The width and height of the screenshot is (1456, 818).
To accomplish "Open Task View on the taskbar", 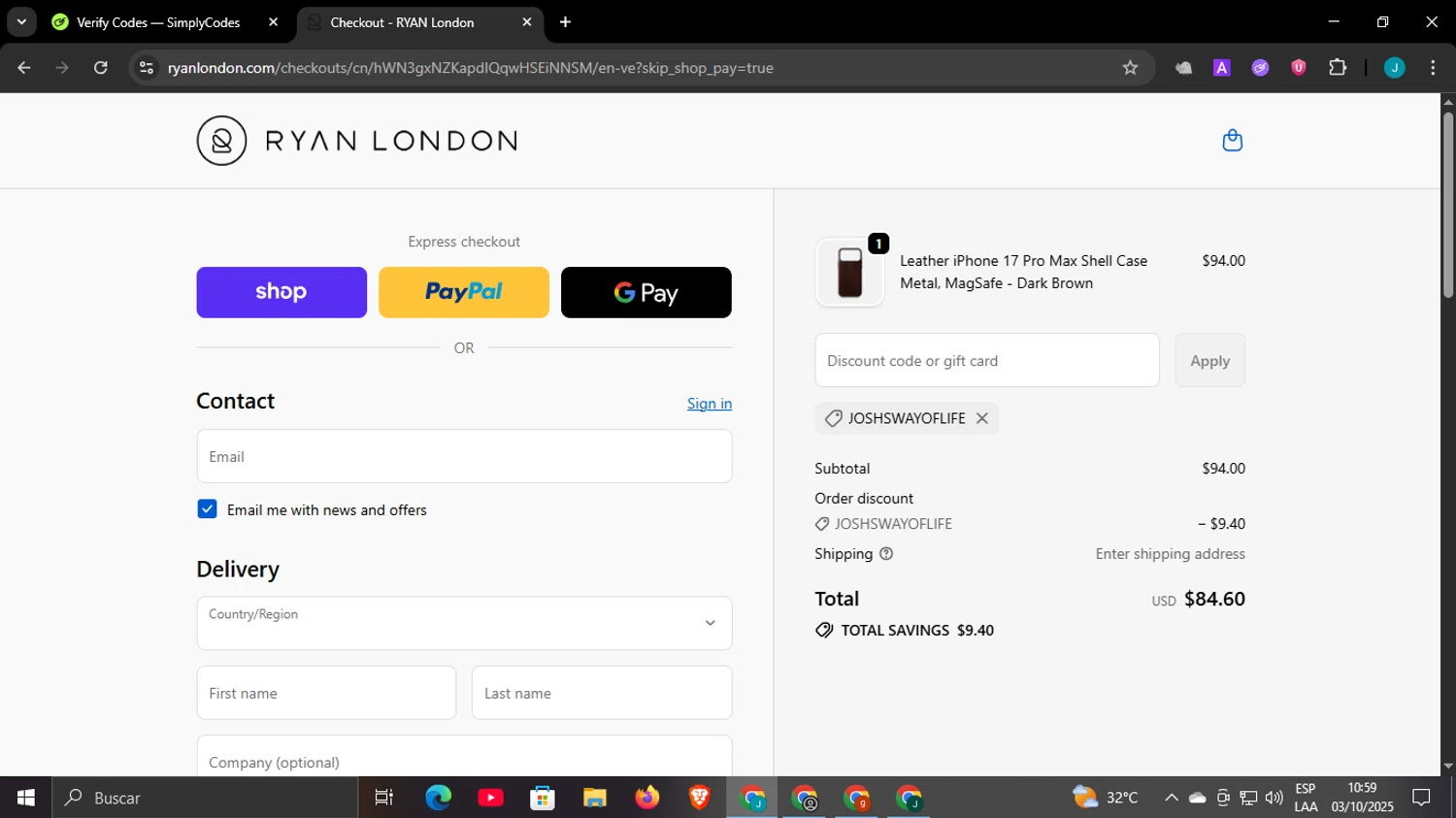I will pyautogui.click(x=384, y=798).
